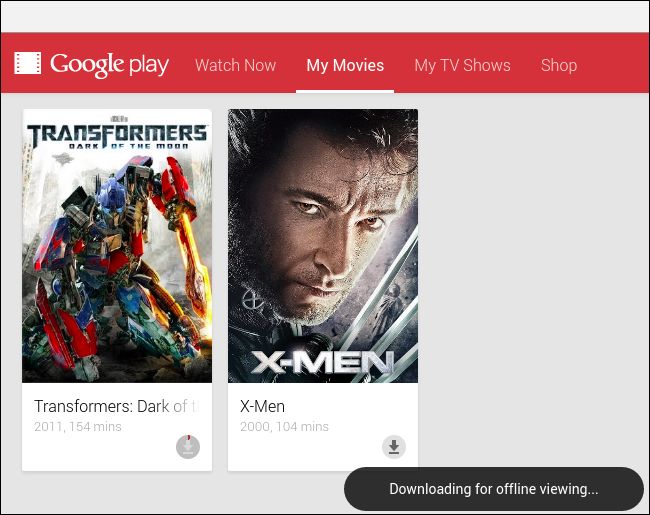This screenshot has width=650, height=515.
Task: Select the My Movies tab
Action: point(345,65)
